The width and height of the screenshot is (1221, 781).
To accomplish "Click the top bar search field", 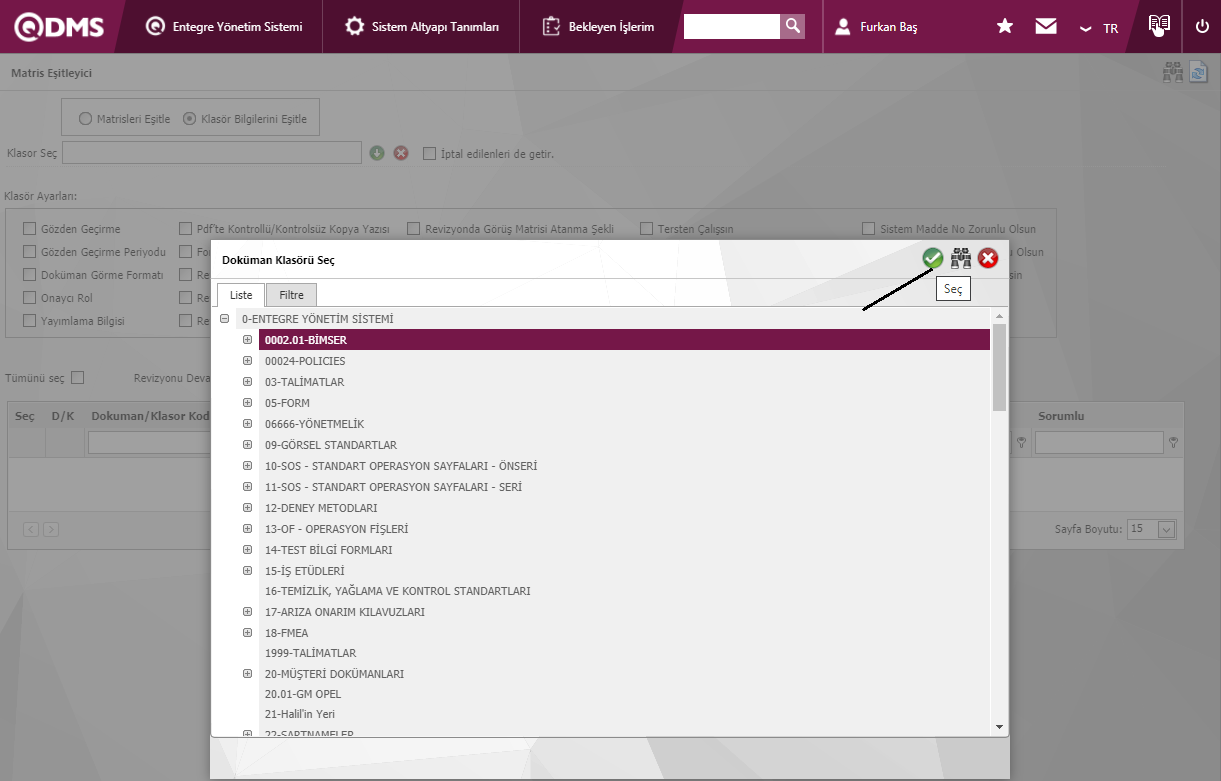I will click(x=731, y=26).
